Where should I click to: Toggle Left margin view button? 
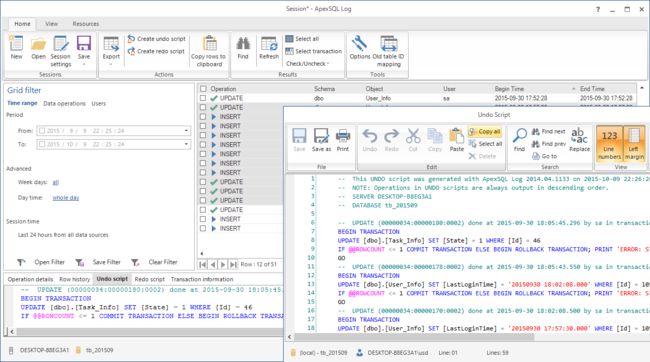tap(634, 143)
